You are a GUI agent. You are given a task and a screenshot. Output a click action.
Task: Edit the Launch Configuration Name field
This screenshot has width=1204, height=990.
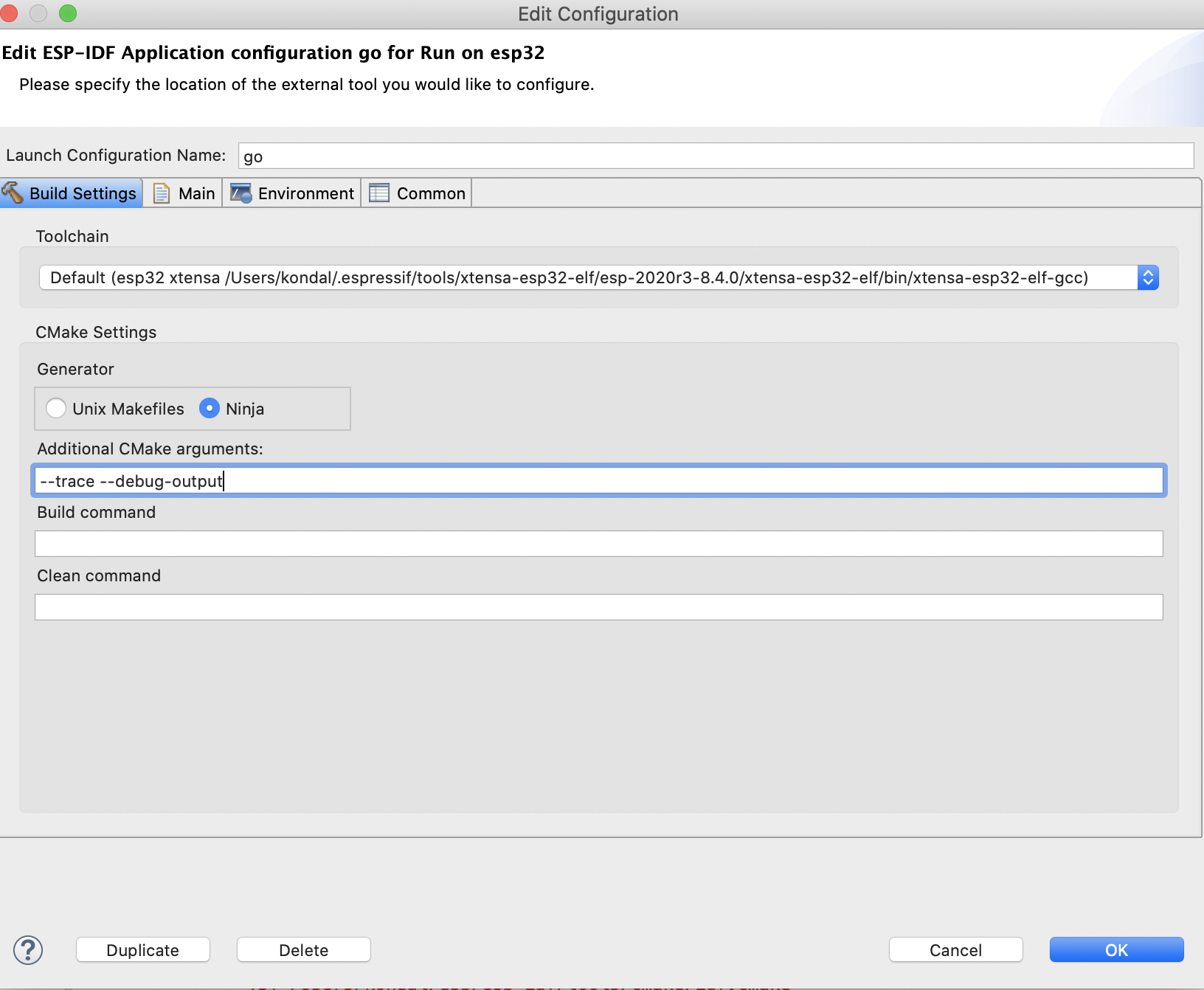[x=716, y=156]
